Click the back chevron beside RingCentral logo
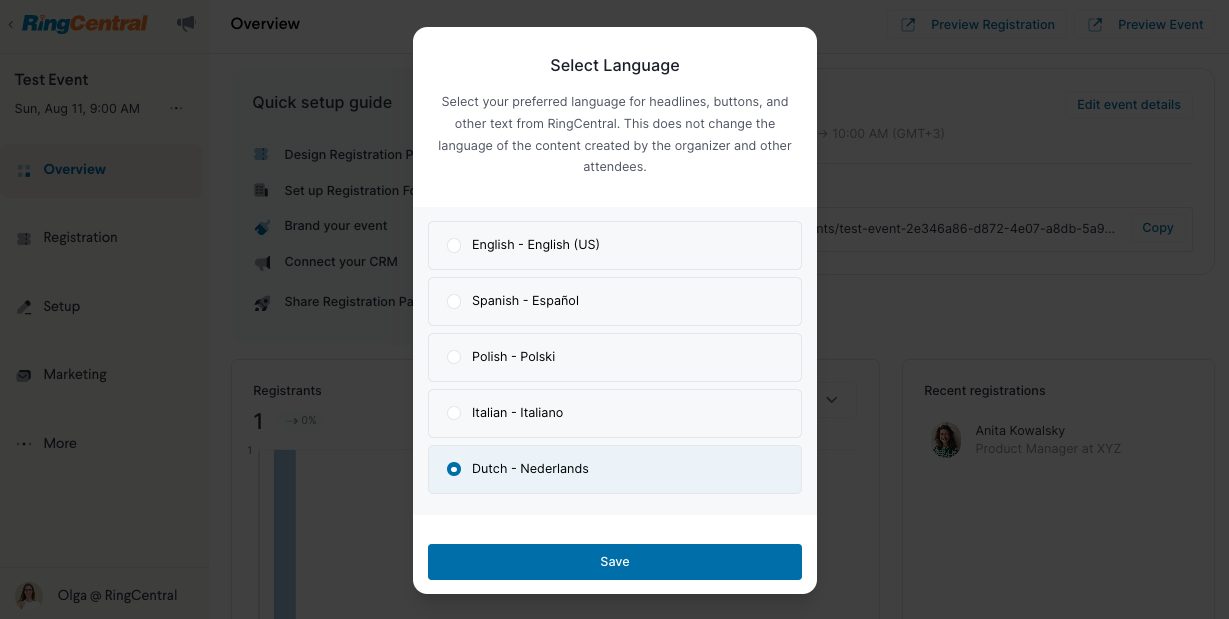 [10, 24]
